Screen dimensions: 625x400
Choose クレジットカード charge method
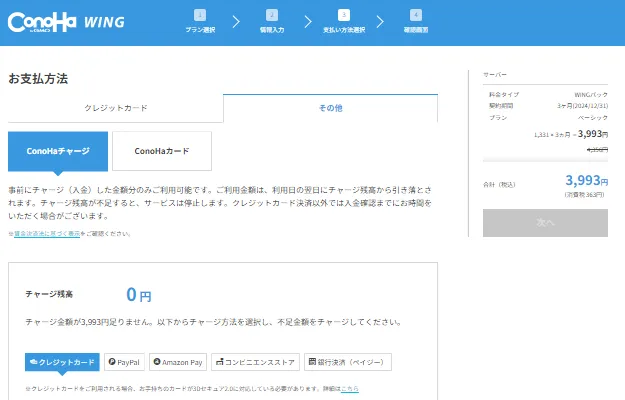click(62, 362)
